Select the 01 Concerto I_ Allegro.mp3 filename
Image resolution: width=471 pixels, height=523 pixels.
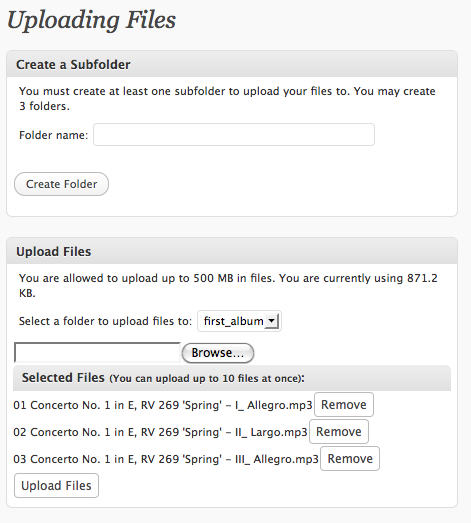[163, 405]
